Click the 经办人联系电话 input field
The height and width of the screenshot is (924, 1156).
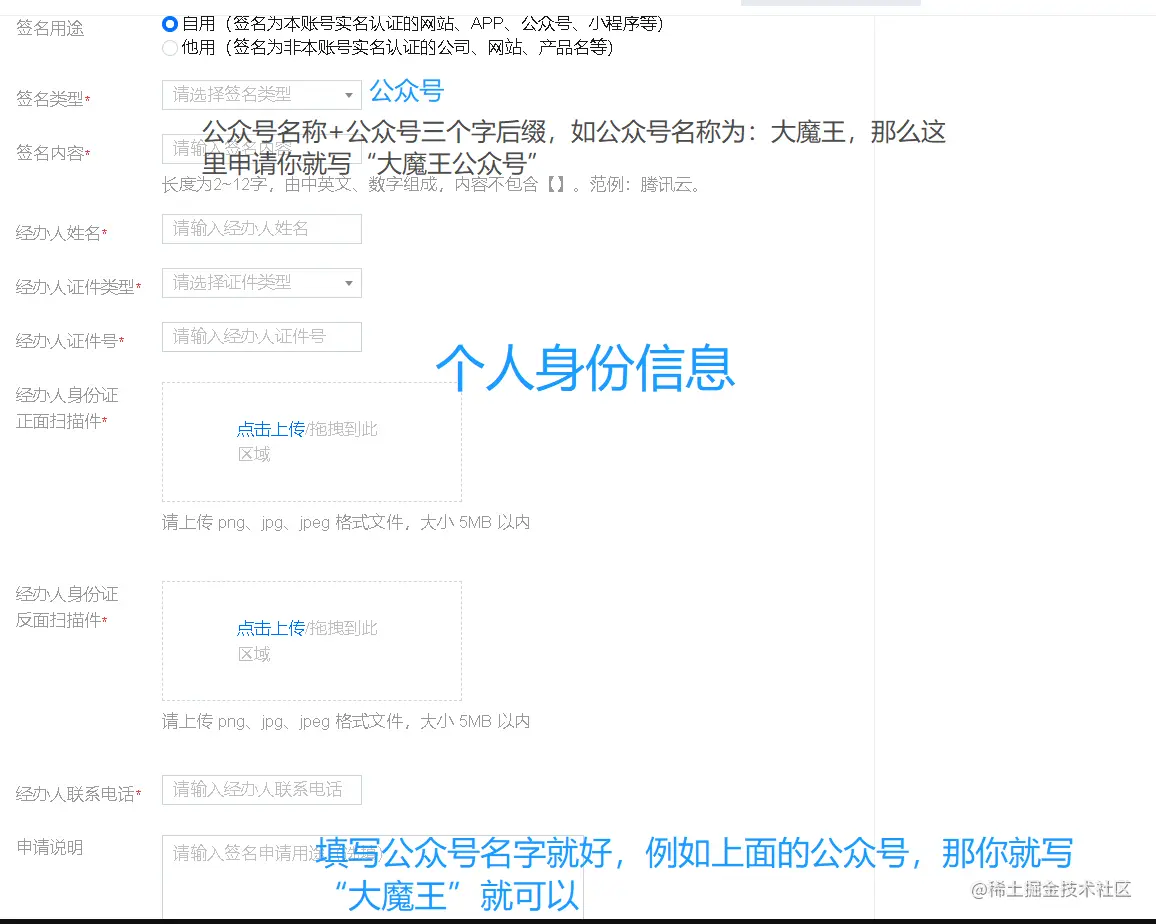260,789
